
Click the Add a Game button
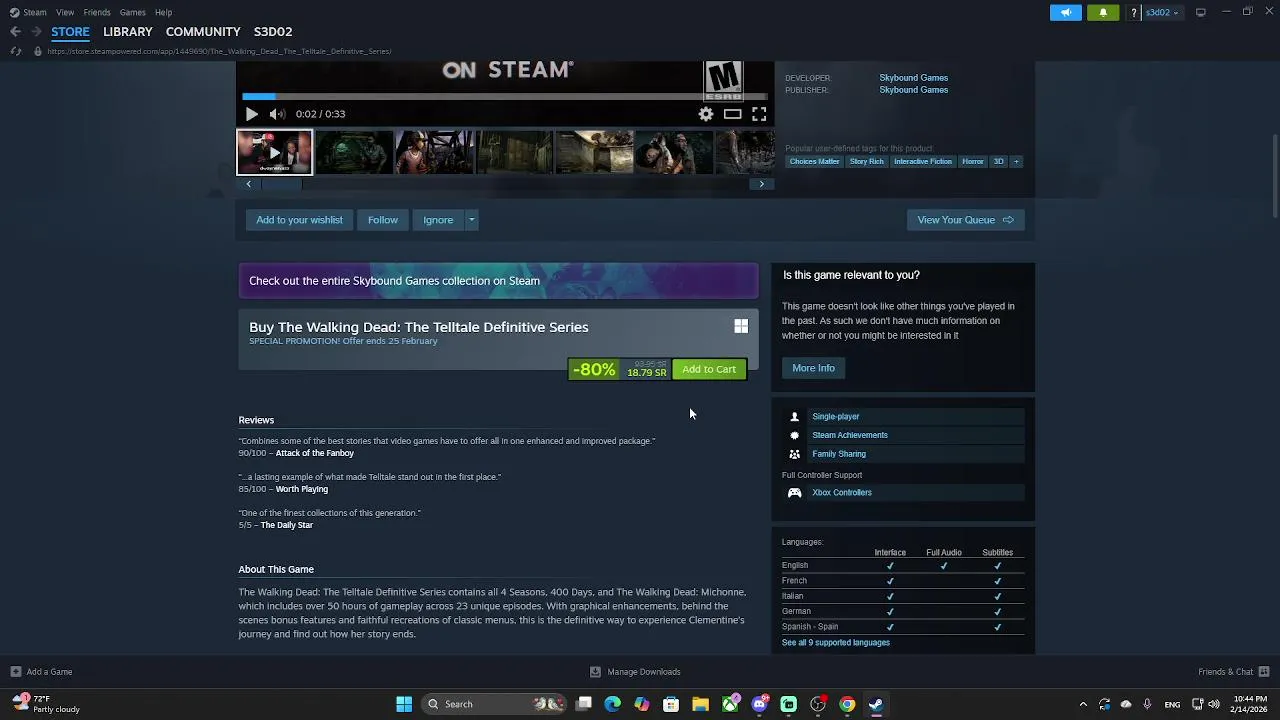[41, 672]
